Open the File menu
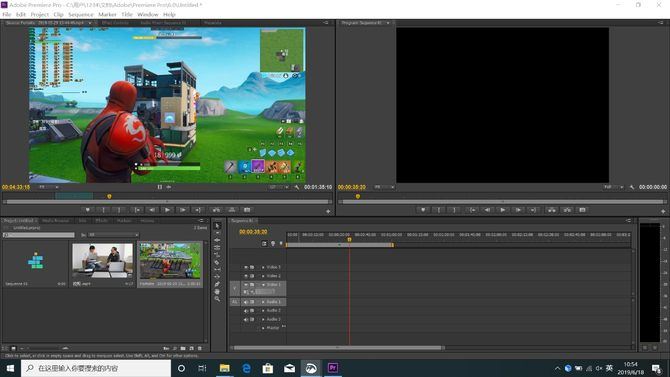The image size is (670, 377). pyautogui.click(x=7, y=14)
